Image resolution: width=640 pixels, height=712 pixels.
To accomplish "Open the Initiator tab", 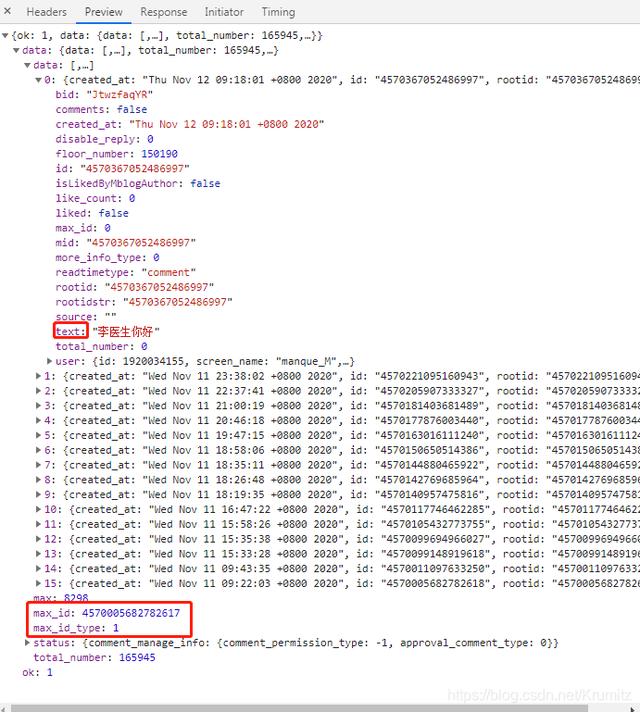I will pos(224,12).
